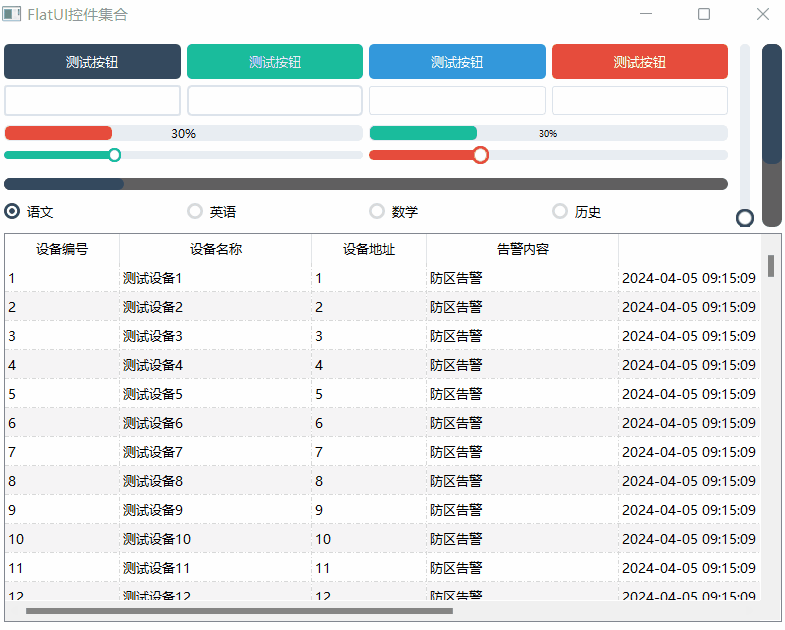The image size is (785, 630).
Task: Select cell 测试设备6
Action: 215,423
